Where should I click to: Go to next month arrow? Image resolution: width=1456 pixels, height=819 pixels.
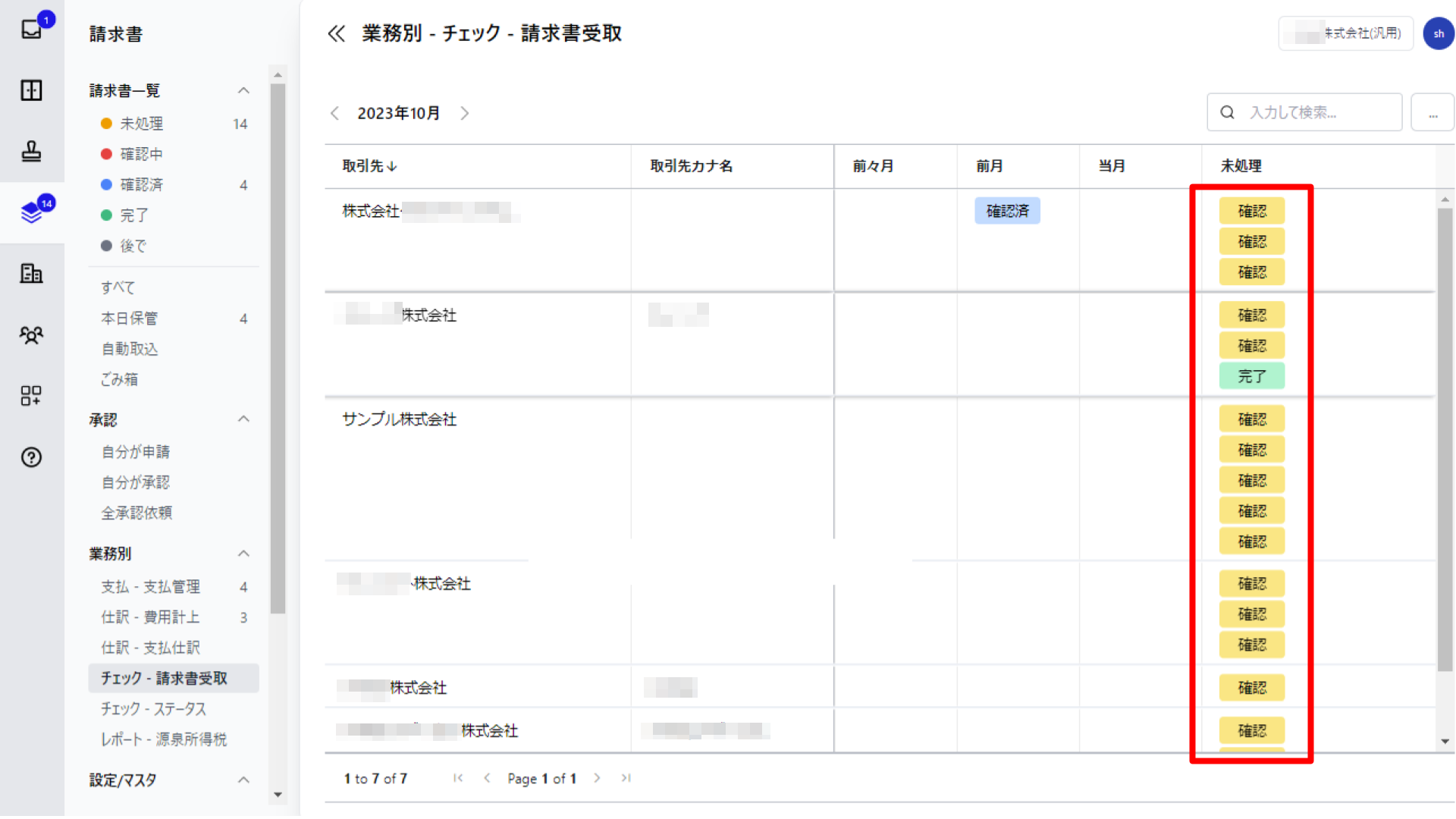click(x=465, y=113)
